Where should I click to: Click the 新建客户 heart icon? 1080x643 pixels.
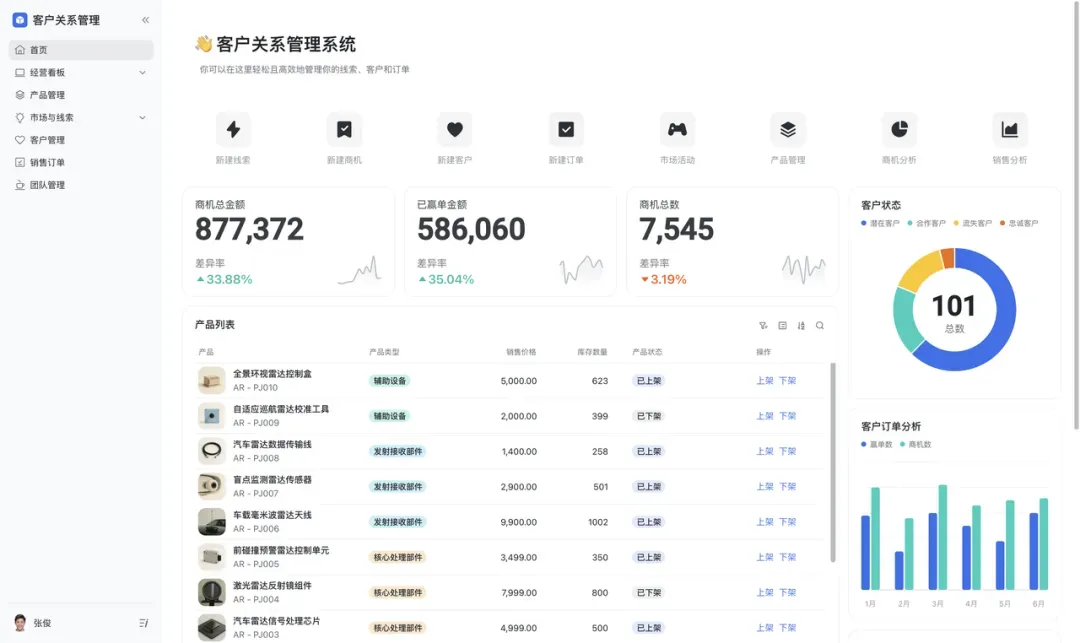click(x=455, y=129)
